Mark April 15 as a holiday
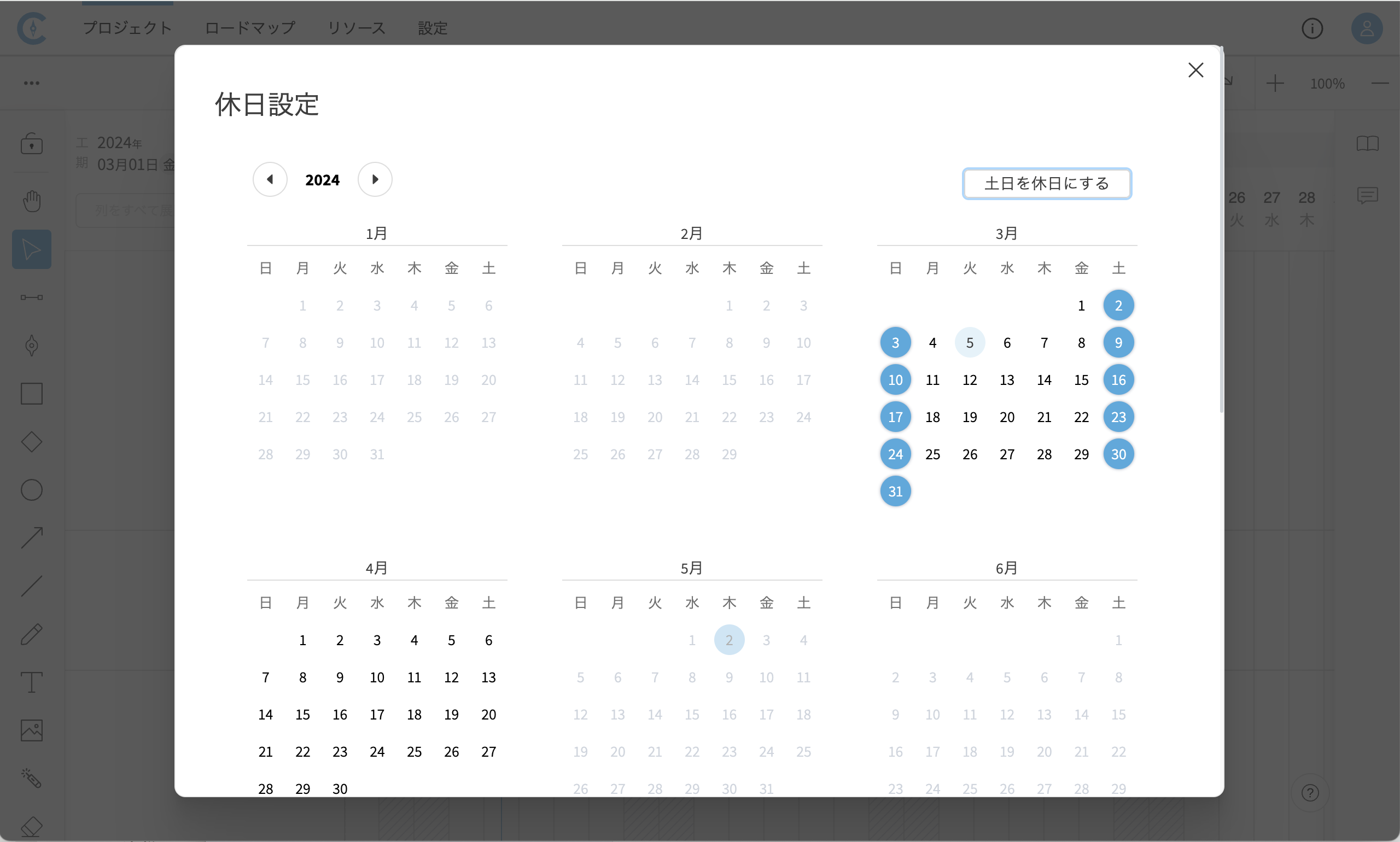Screen dimensions: 1400x842 [302, 715]
